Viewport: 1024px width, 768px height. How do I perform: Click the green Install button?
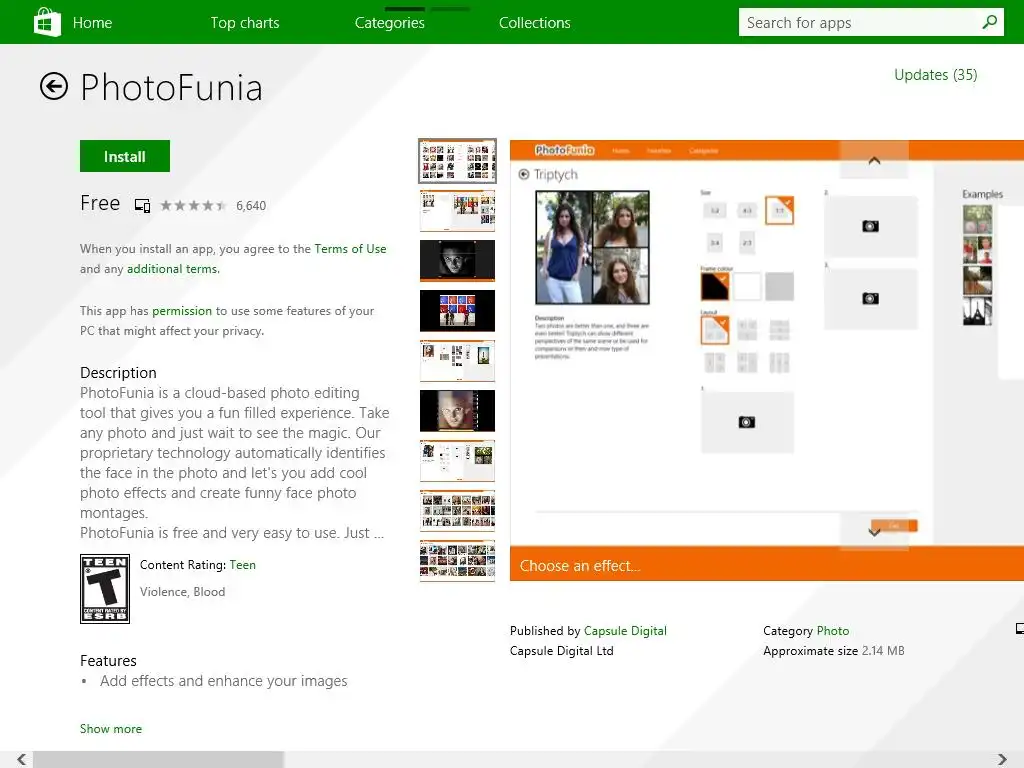point(125,156)
